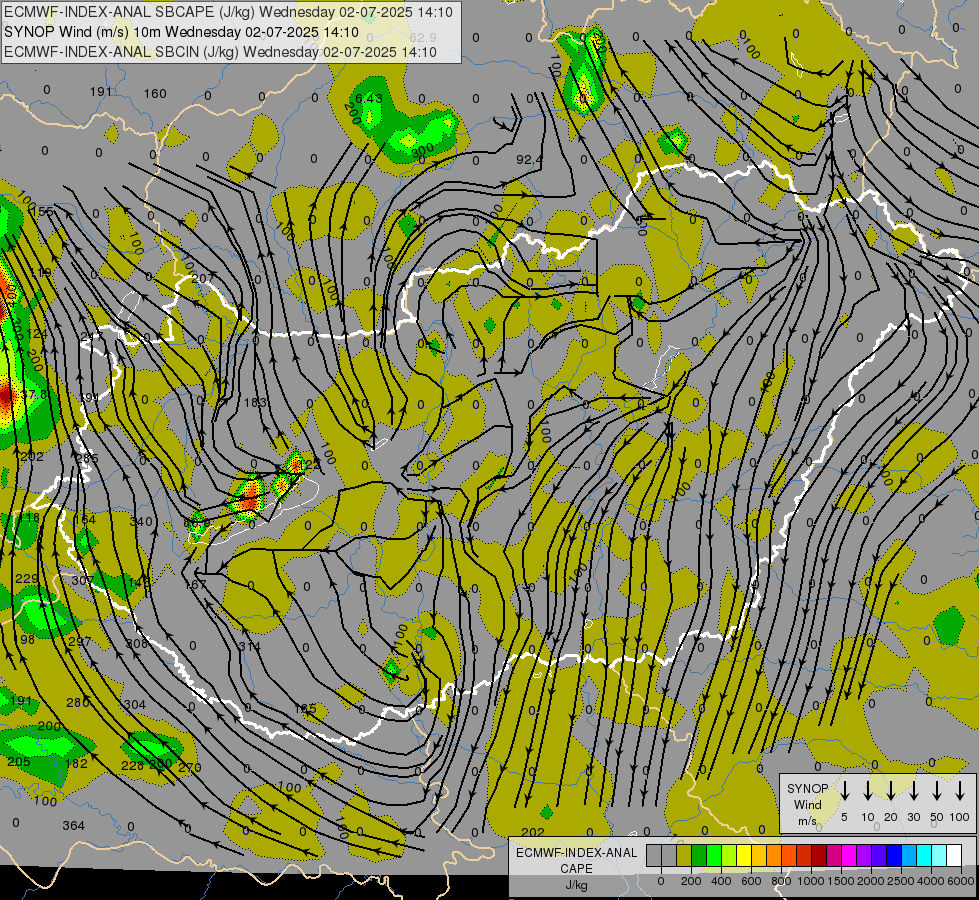Click 'ECMWF-INDEX-ANAL' label in the color legend
Viewport: 979px width, 900px height.
click(576, 853)
